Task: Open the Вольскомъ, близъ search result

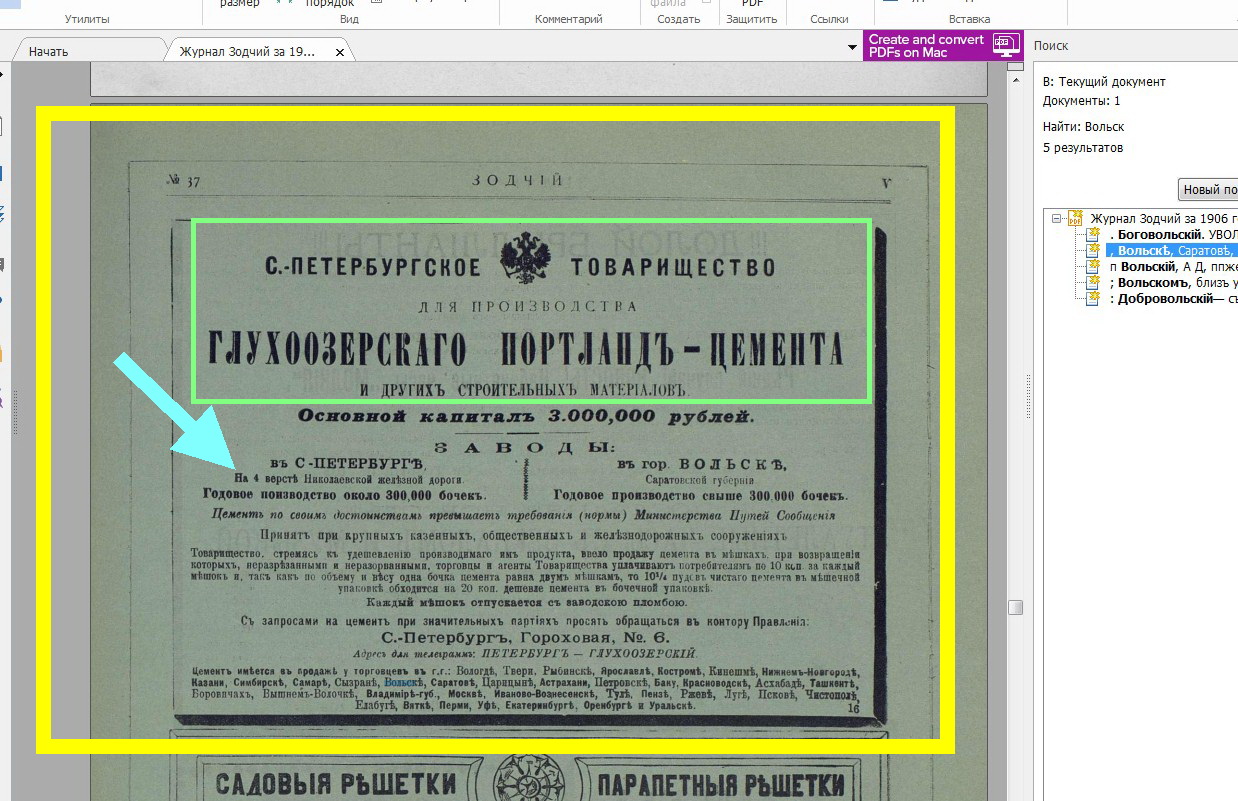Action: pyautogui.click(x=1173, y=283)
